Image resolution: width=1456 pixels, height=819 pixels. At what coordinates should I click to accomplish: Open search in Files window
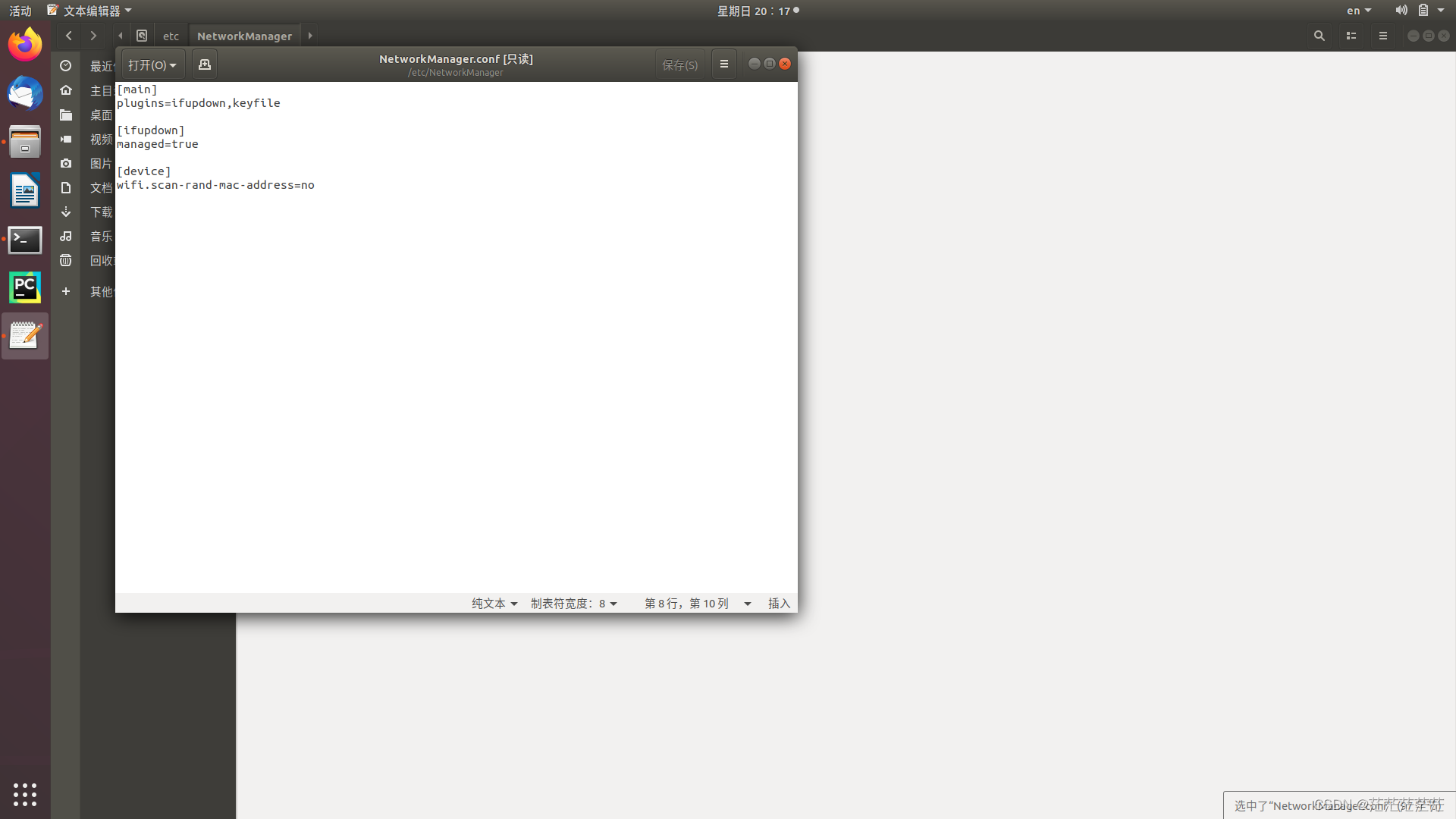(x=1319, y=36)
